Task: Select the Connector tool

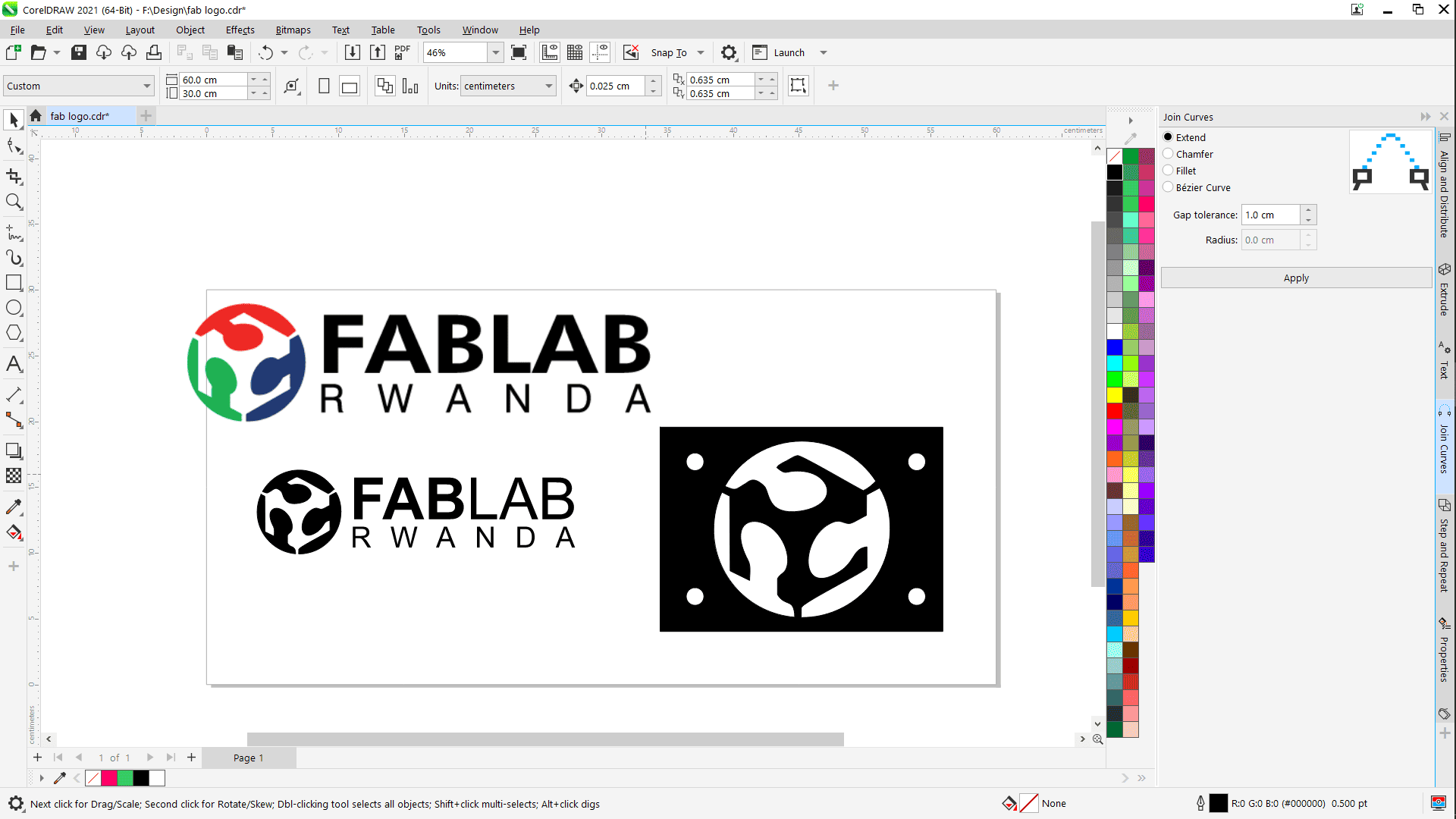Action: [x=14, y=420]
